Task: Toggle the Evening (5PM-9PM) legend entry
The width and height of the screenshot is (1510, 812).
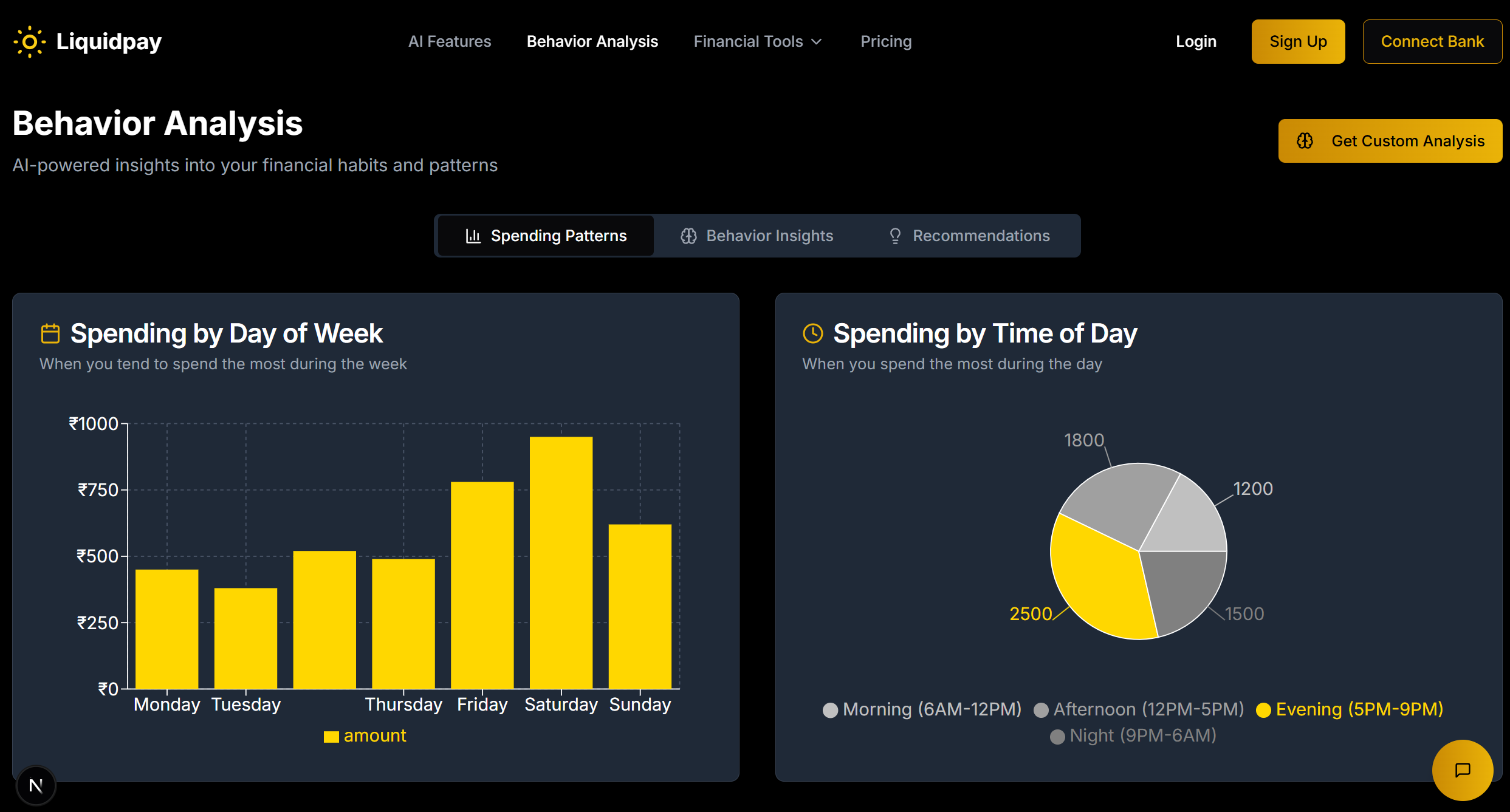Action: 1349,709
